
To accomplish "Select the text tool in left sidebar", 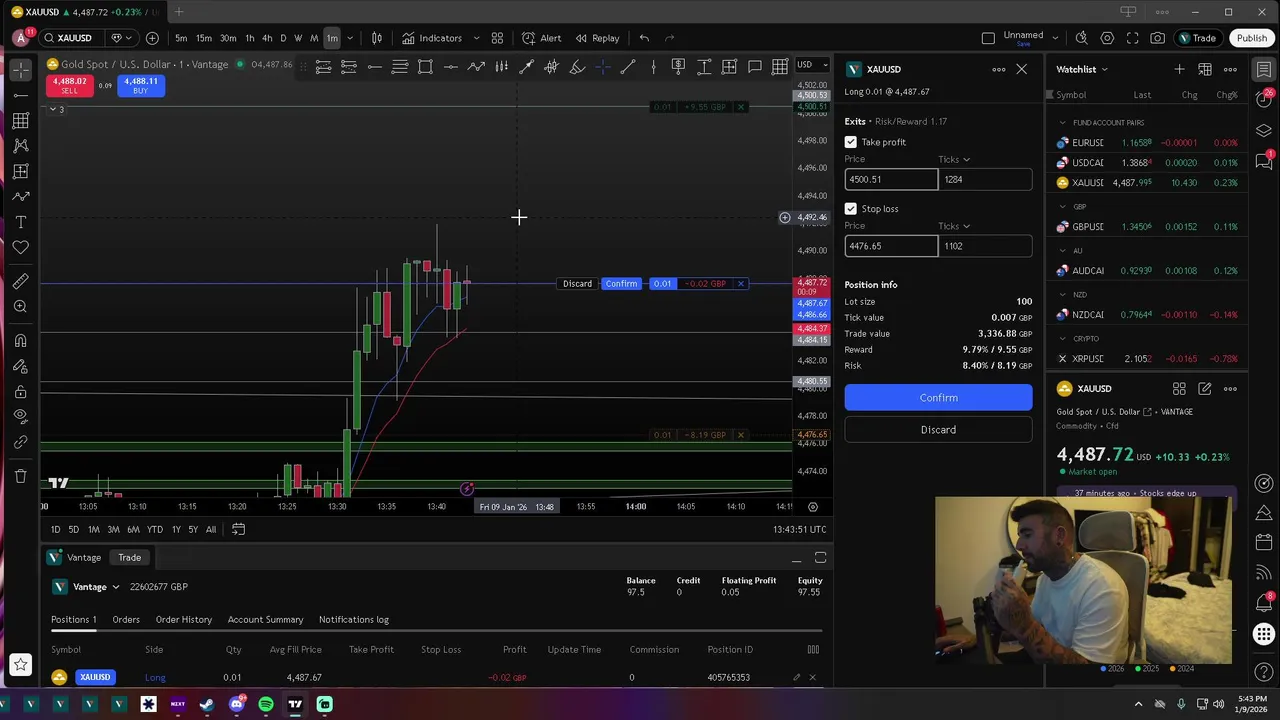I will pyautogui.click(x=21, y=222).
